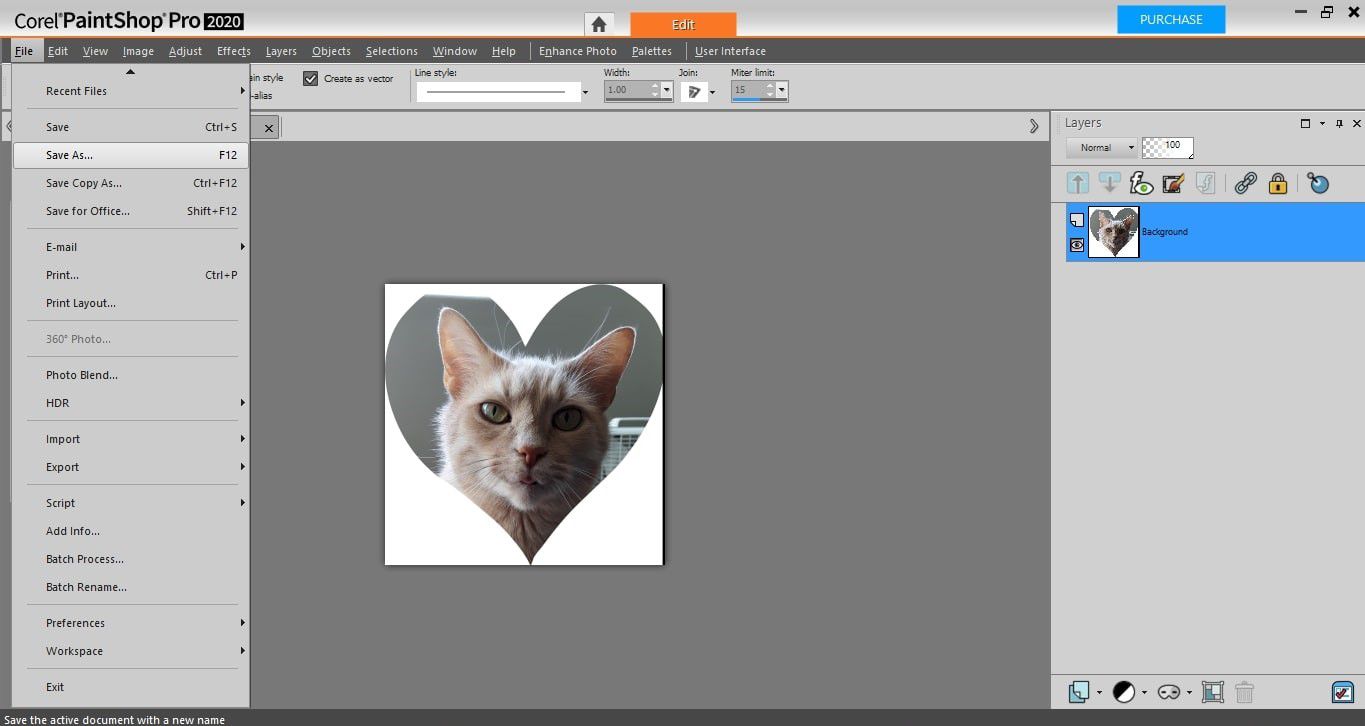Click the PURCHASE button

click(1171, 19)
